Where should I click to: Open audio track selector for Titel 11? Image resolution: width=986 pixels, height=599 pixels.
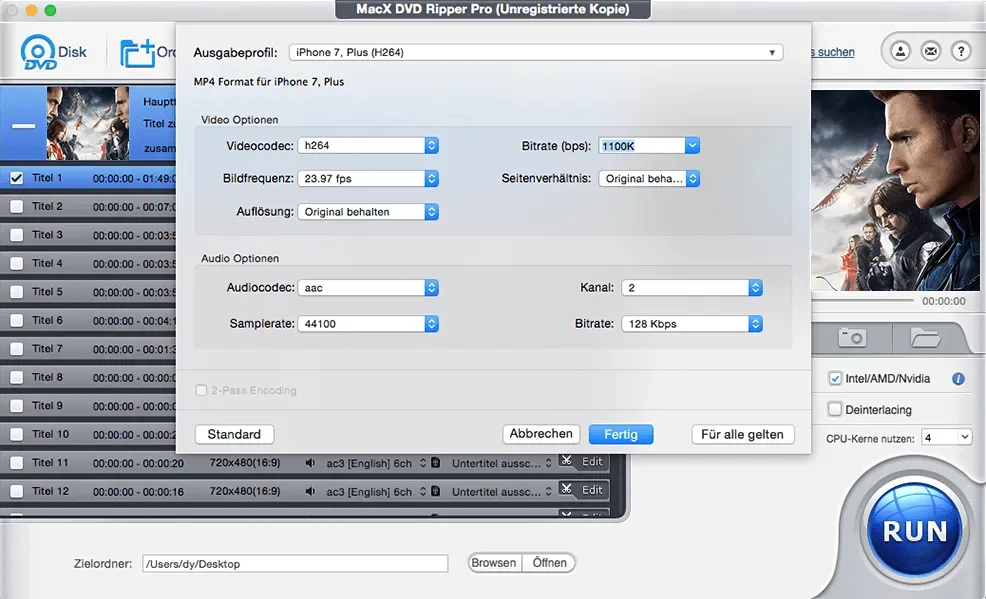[x=376, y=463]
